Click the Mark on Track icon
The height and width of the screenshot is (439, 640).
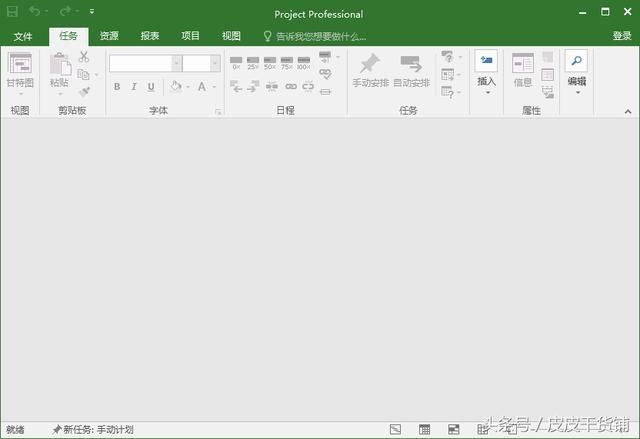pyautogui.click(x=325, y=57)
